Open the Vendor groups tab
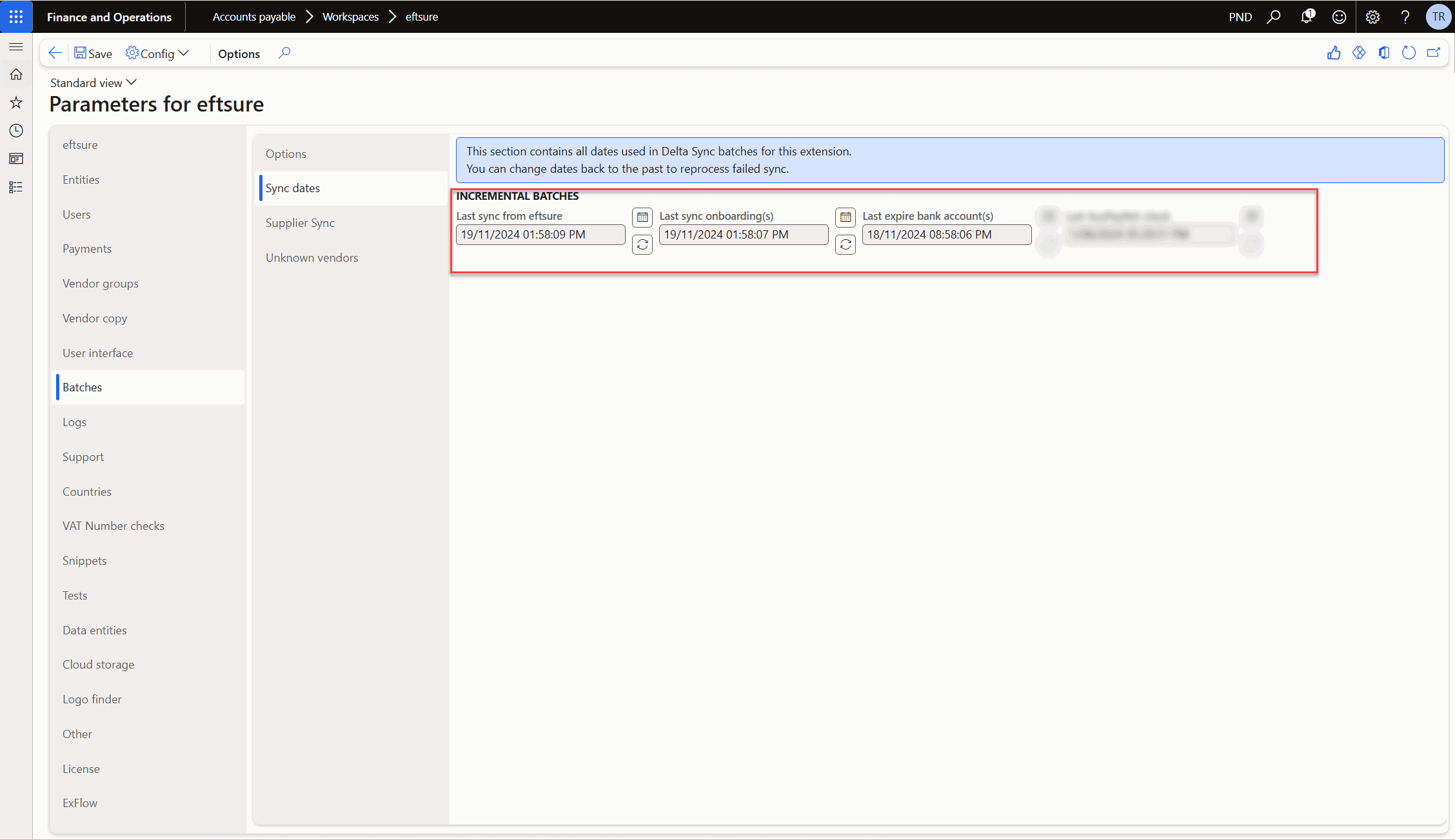The image size is (1455, 840). click(x=148, y=284)
